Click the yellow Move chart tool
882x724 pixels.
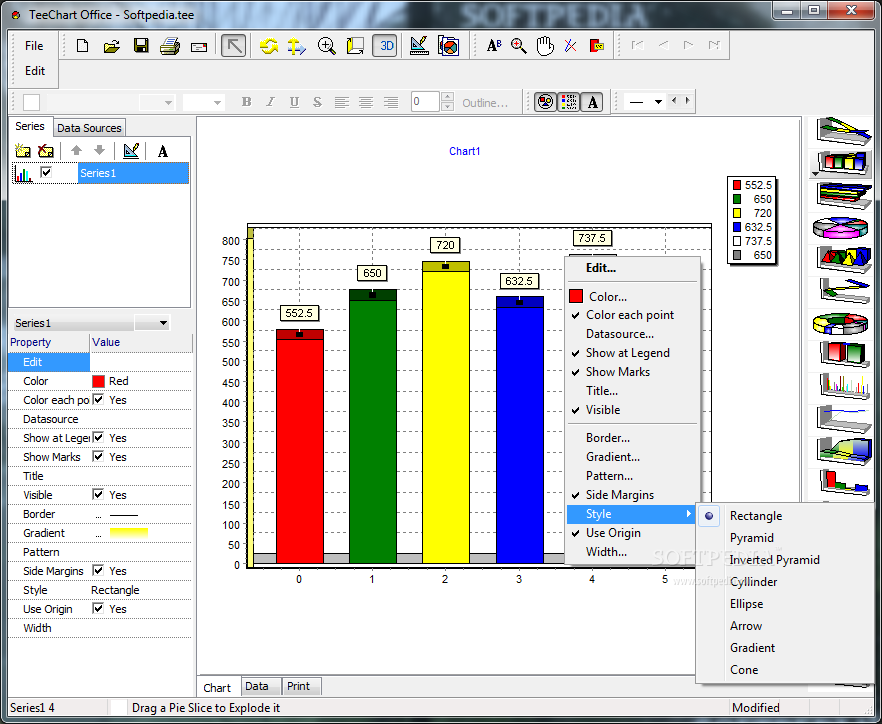pos(296,46)
